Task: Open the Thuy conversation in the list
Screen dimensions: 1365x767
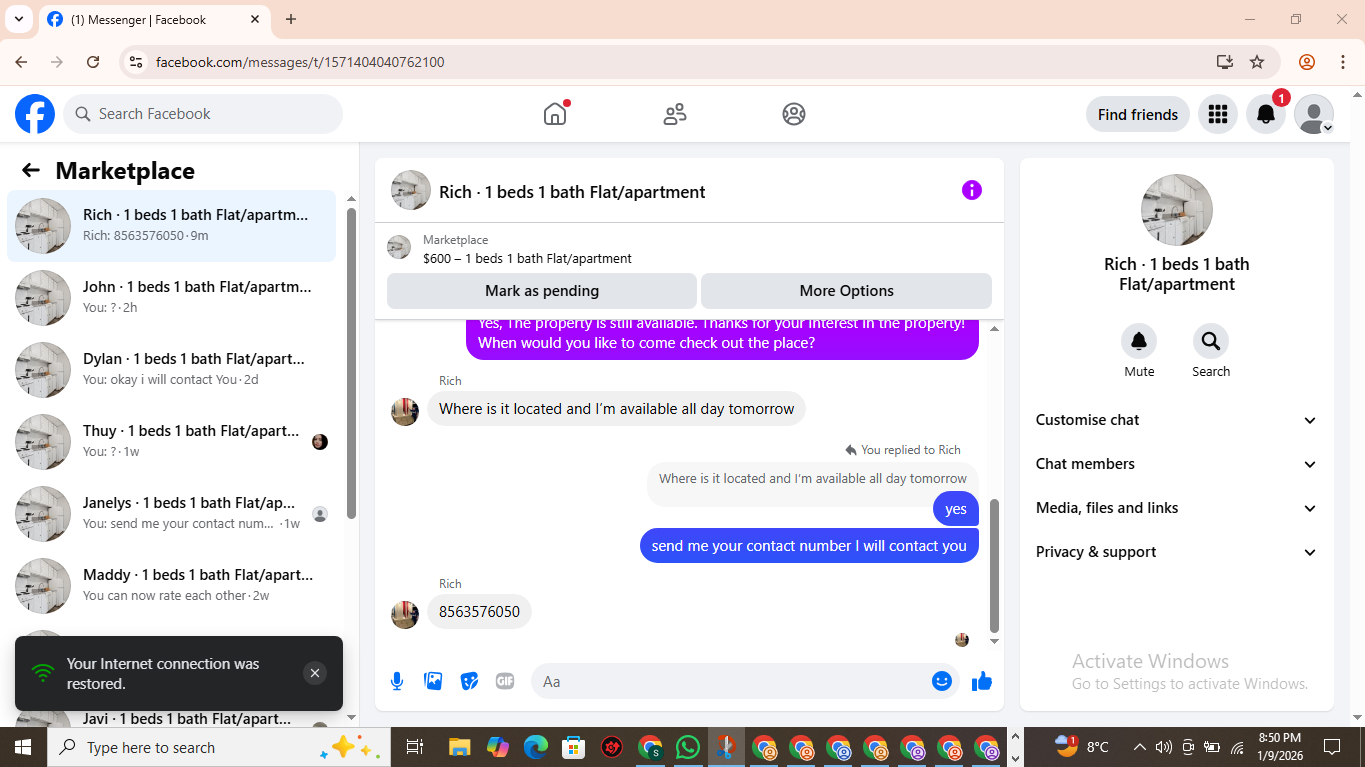Action: tap(172, 442)
